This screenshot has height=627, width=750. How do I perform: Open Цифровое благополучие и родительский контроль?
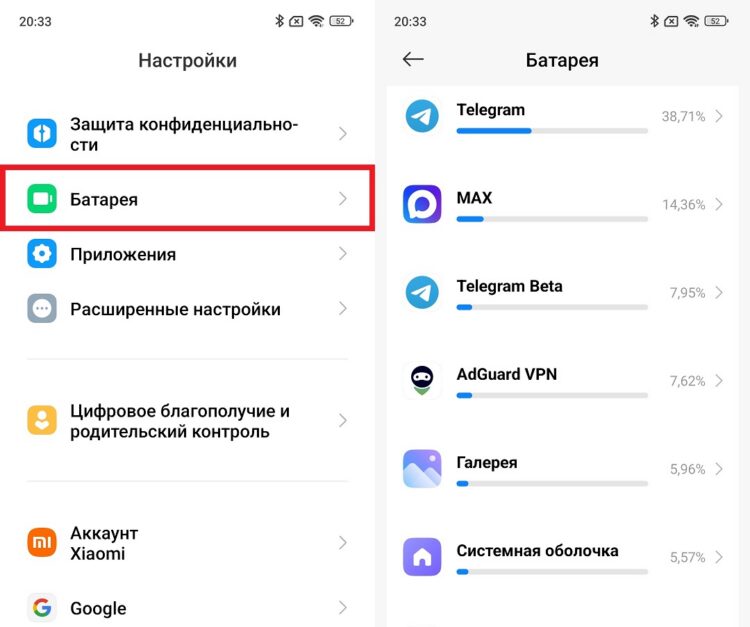coord(188,421)
